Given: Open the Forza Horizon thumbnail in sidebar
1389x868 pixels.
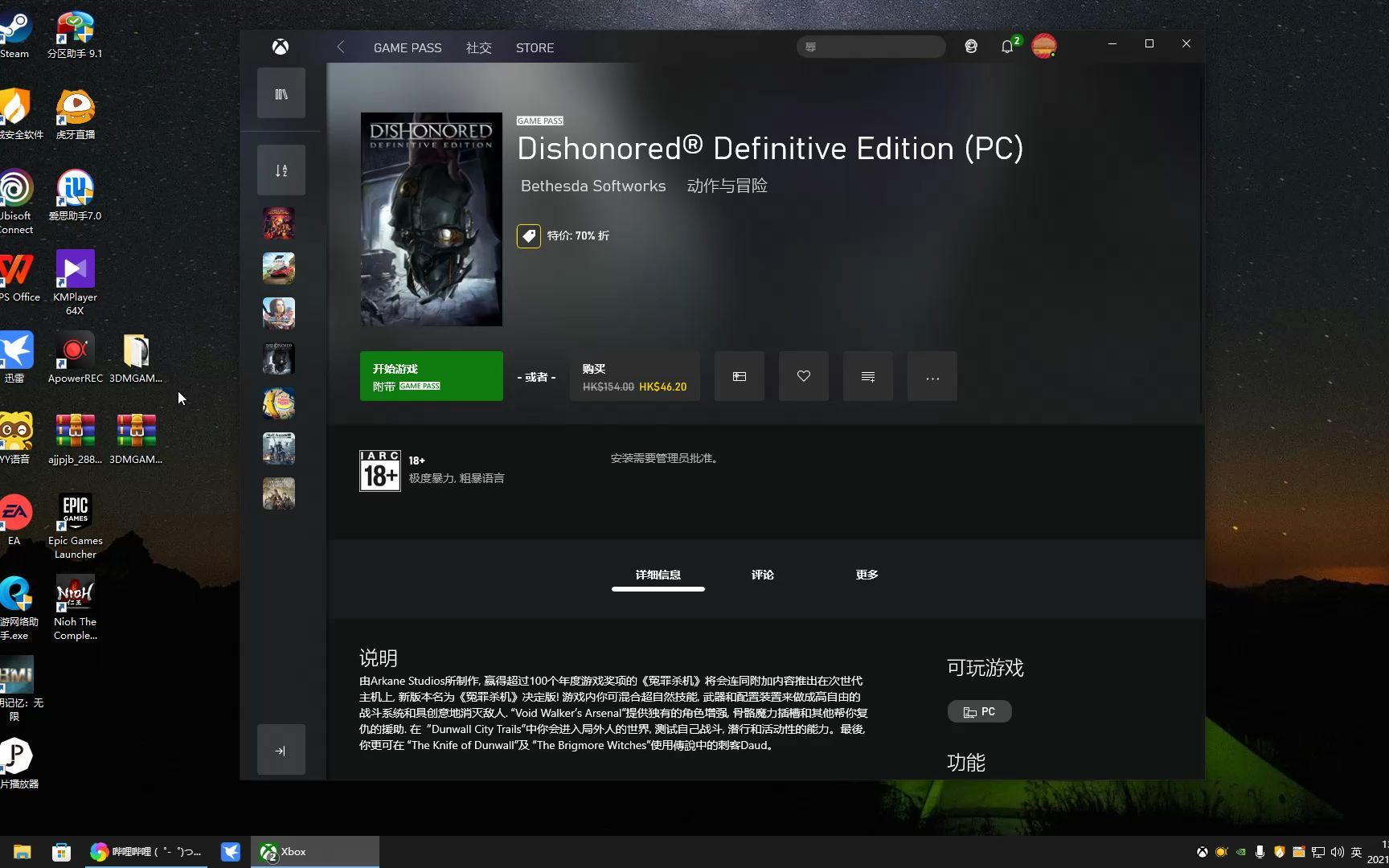Looking at the screenshot, I should (x=278, y=268).
